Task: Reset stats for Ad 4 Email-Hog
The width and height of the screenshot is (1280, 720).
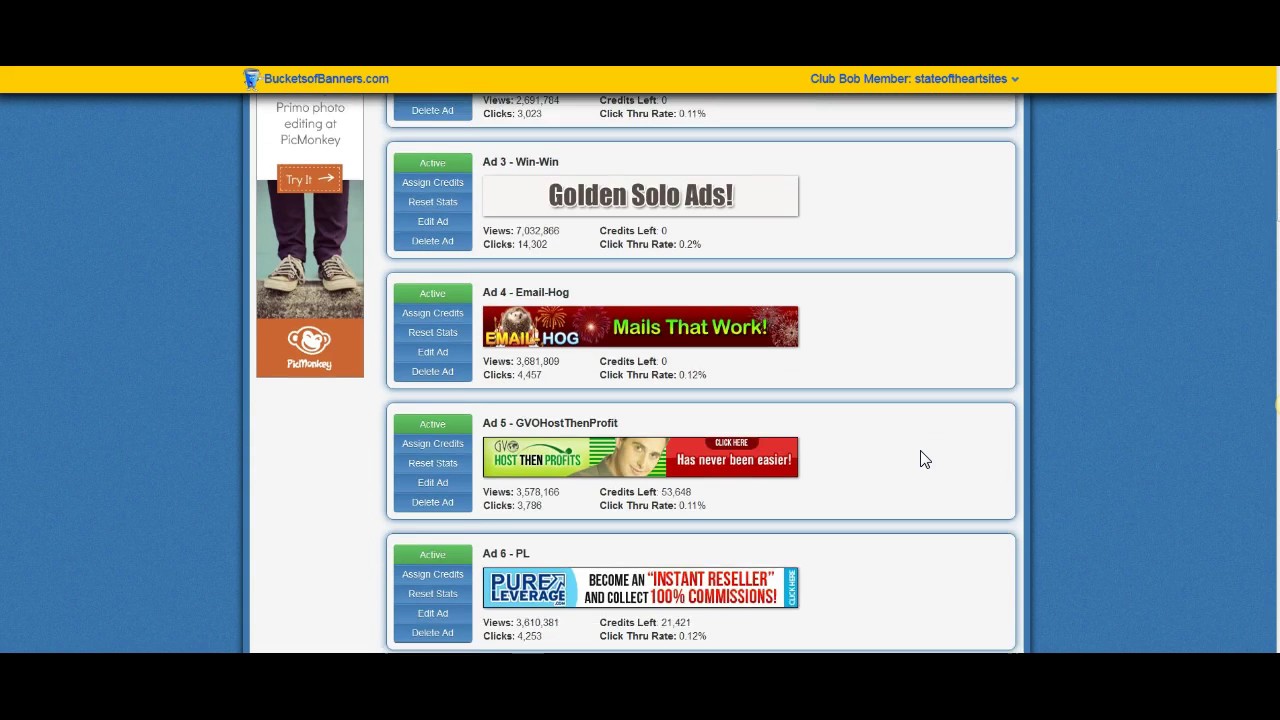Action: click(433, 332)
